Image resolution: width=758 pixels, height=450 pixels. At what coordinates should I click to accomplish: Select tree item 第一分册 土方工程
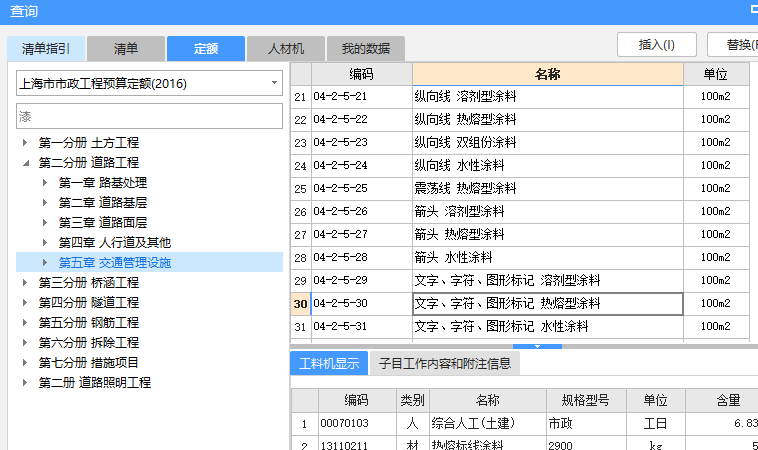88,143
